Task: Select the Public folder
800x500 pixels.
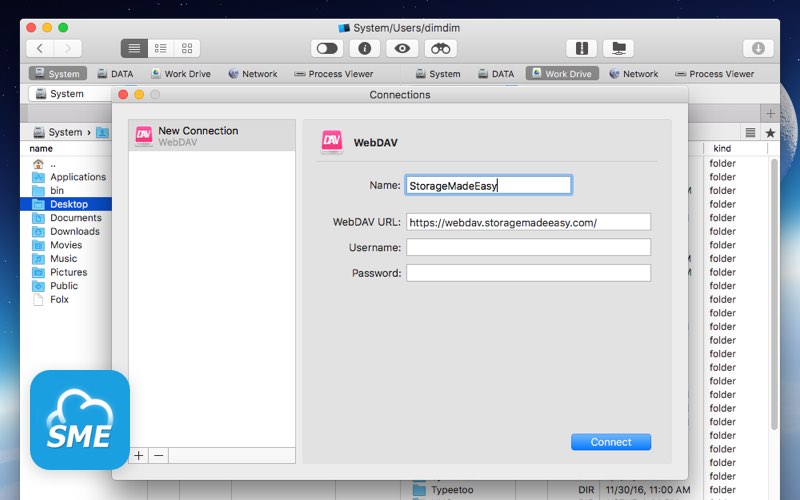Action: pyautogui.click(x=66, y=286)
